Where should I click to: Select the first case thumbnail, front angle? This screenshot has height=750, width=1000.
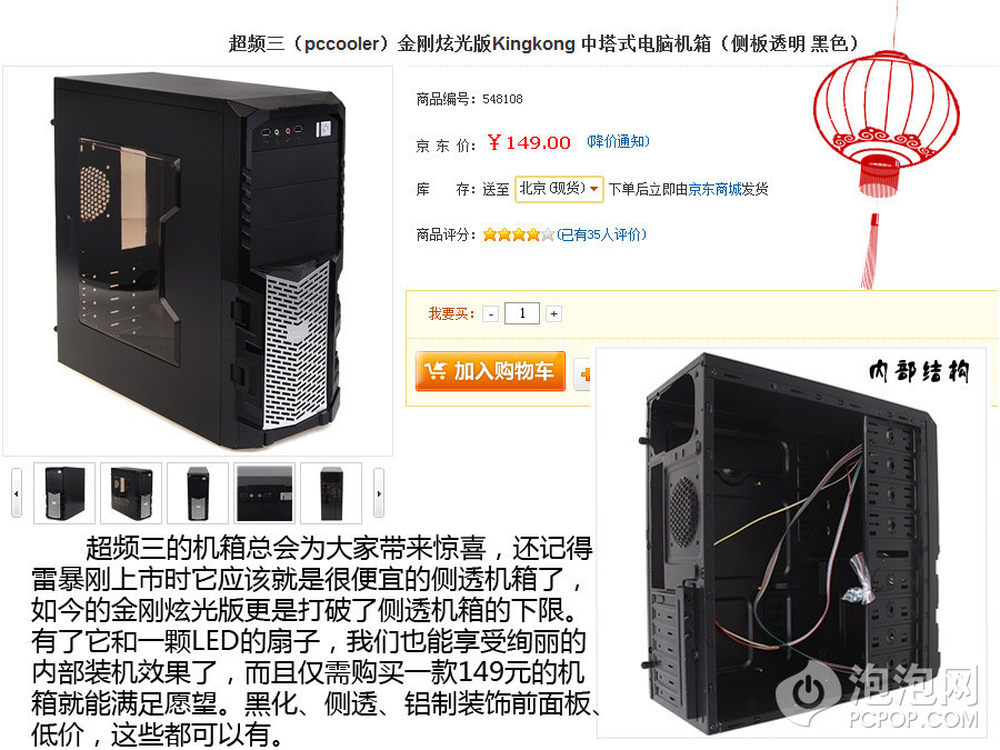pyautogui.click(x=64, y=493)
